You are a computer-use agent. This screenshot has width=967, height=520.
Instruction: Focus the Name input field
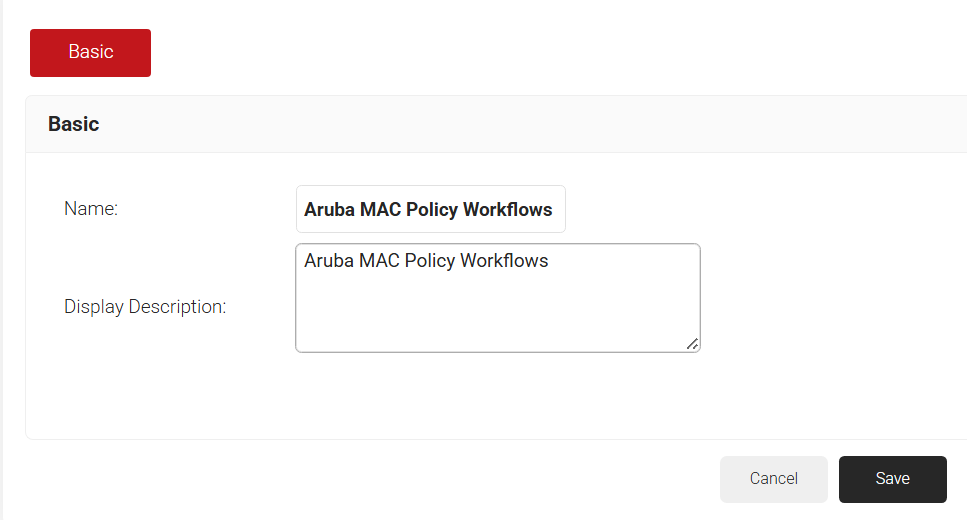[430, 209]
